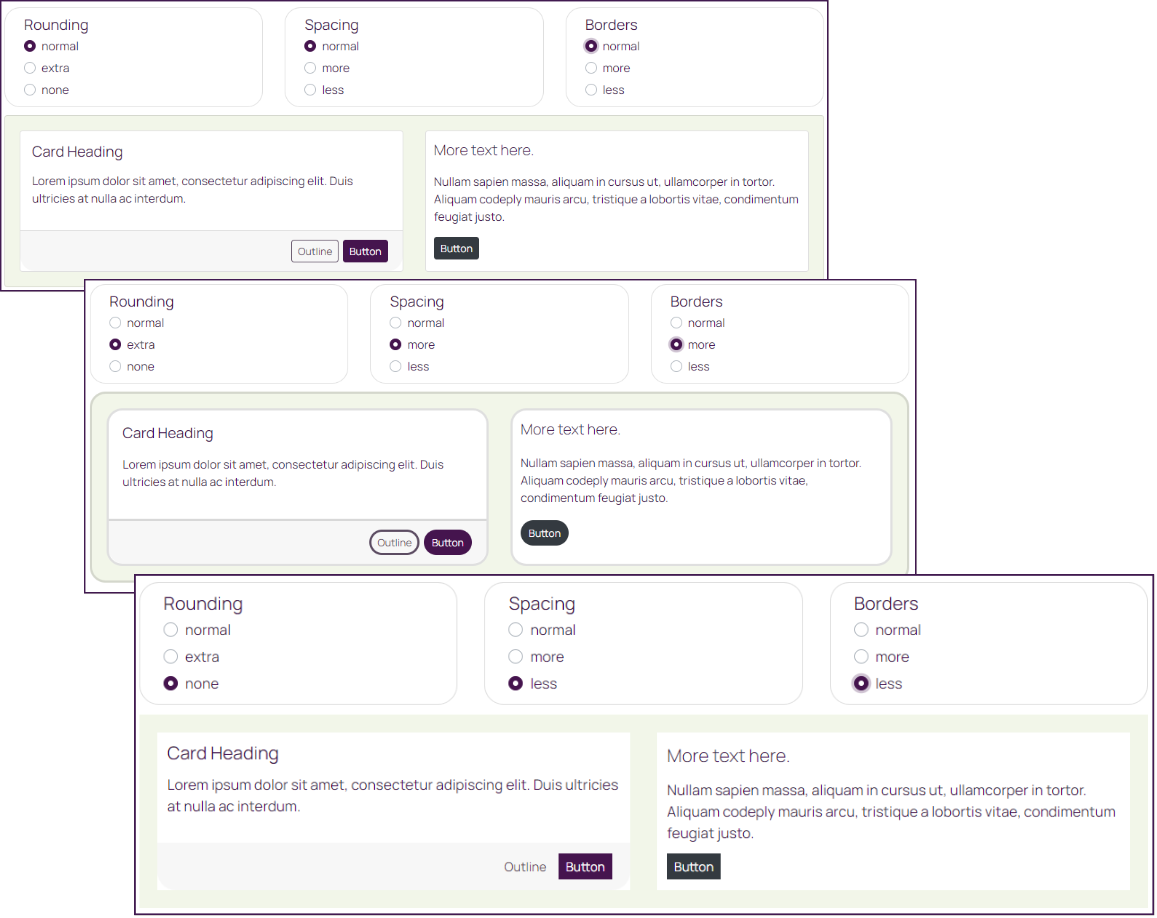The width and height of the screenshot is (1157, 918).
Task: Choose 'normal' Rounding in the bottom largest panel
Action: tap(171, 630)
